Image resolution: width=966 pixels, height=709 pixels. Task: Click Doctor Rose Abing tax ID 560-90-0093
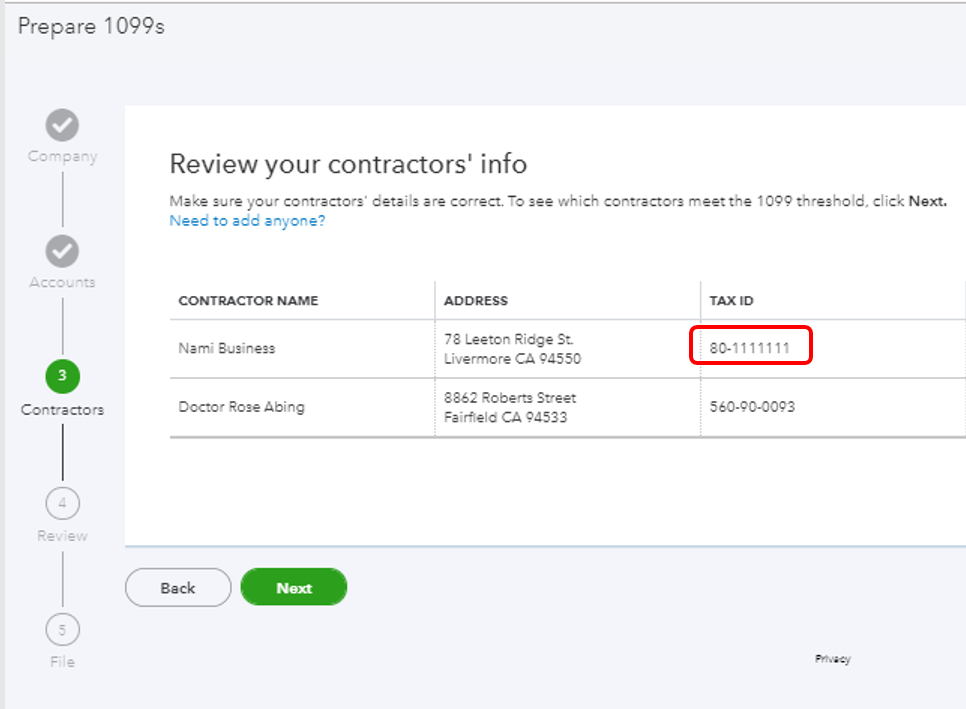click(752, 407)
